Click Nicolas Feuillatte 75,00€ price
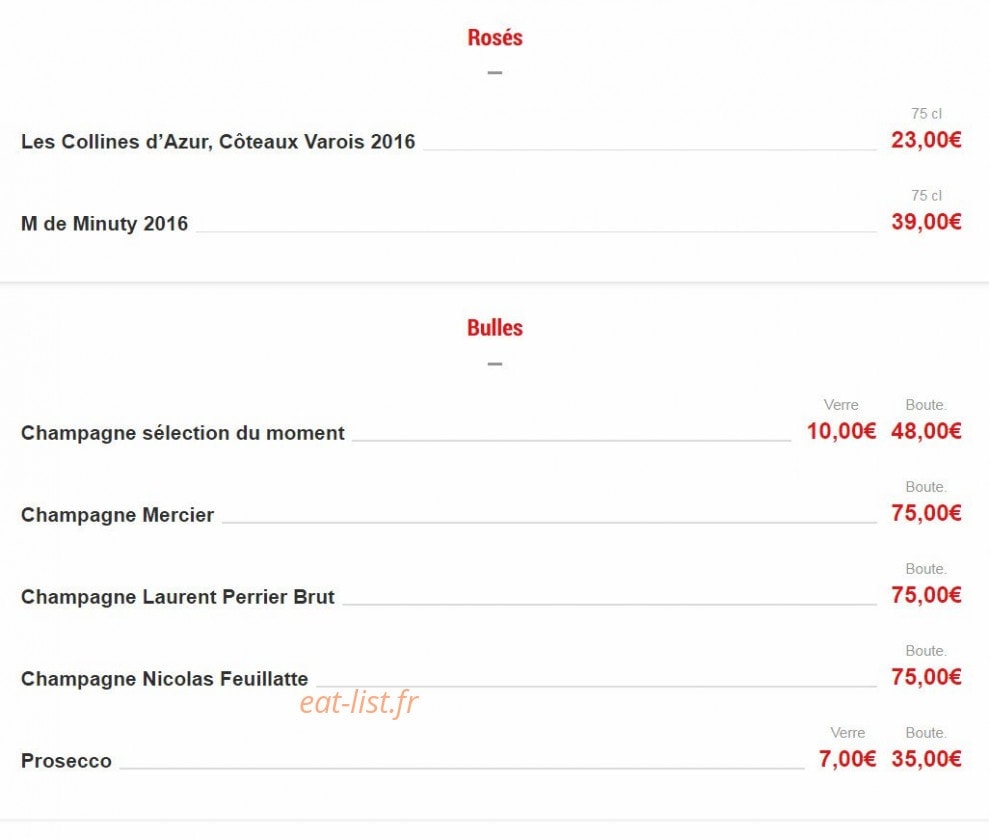This screenshot has height=839, width=989. click(926, 677)
